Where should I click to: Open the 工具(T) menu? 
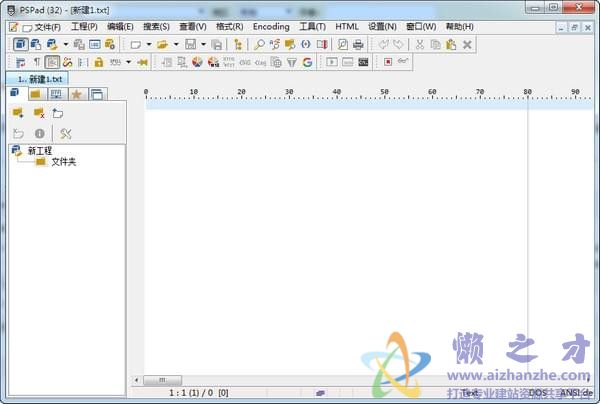tap(312, 27)
